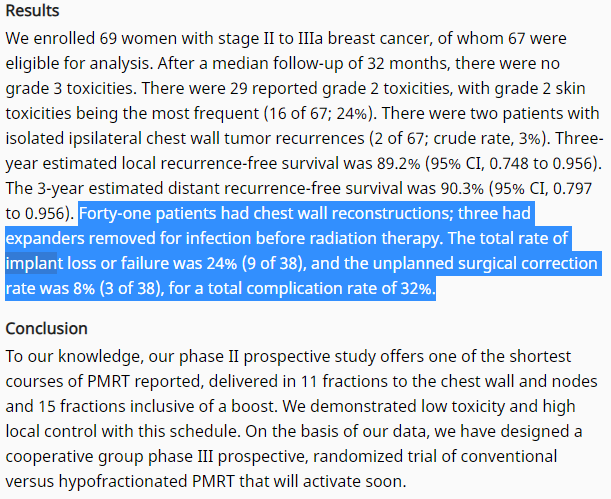Click the text '89.2%' survival value
Image resolution: width=611 pixels, height=499 pixels.
398,163
